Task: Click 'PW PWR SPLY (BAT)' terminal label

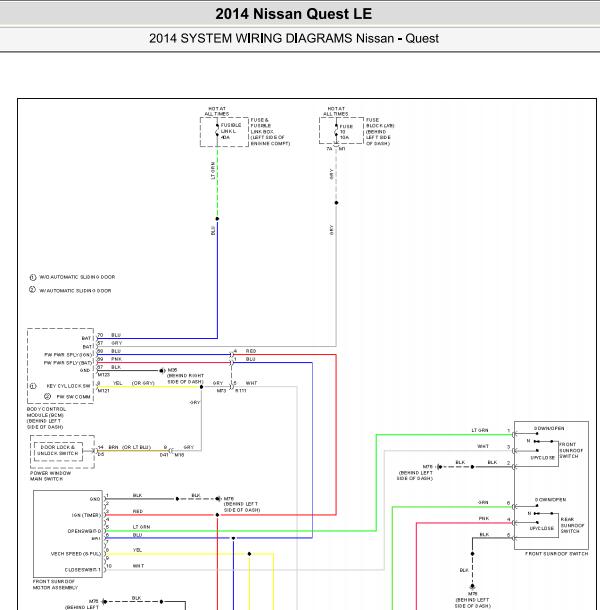Action: tap(68, 363)
